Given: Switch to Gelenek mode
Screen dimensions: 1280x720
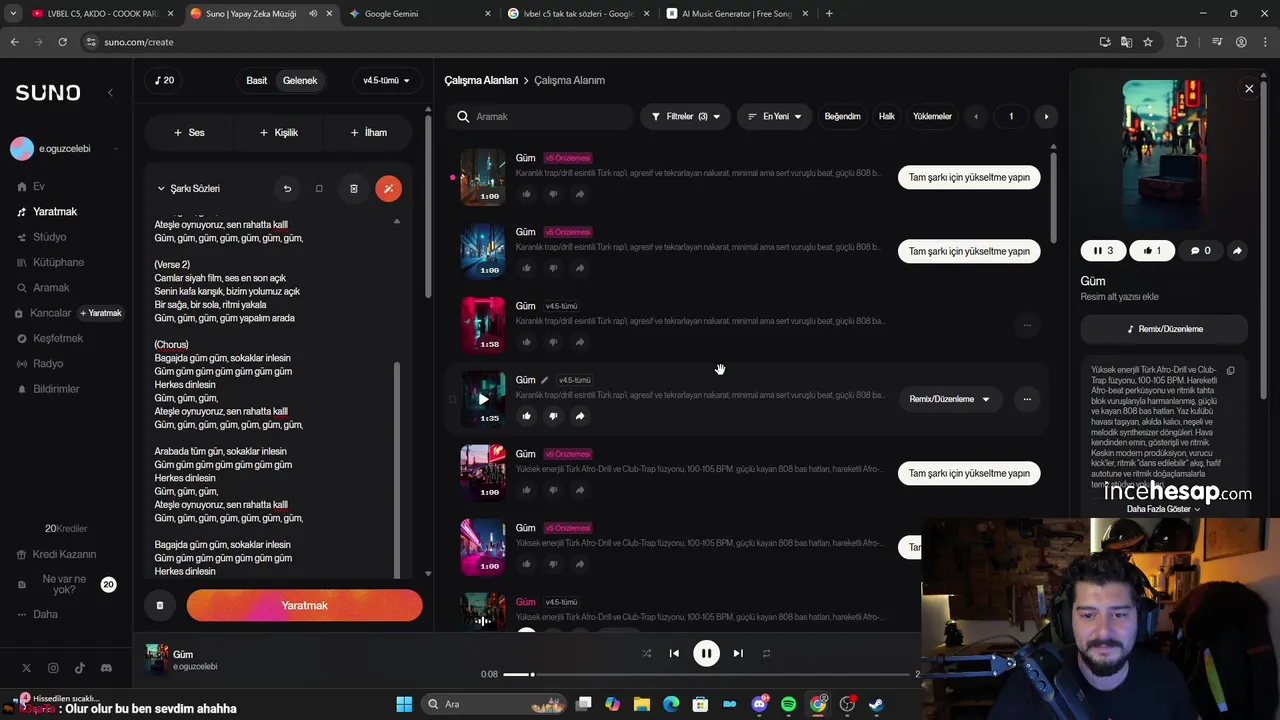Looking at the screenshot, I should 300,80.
